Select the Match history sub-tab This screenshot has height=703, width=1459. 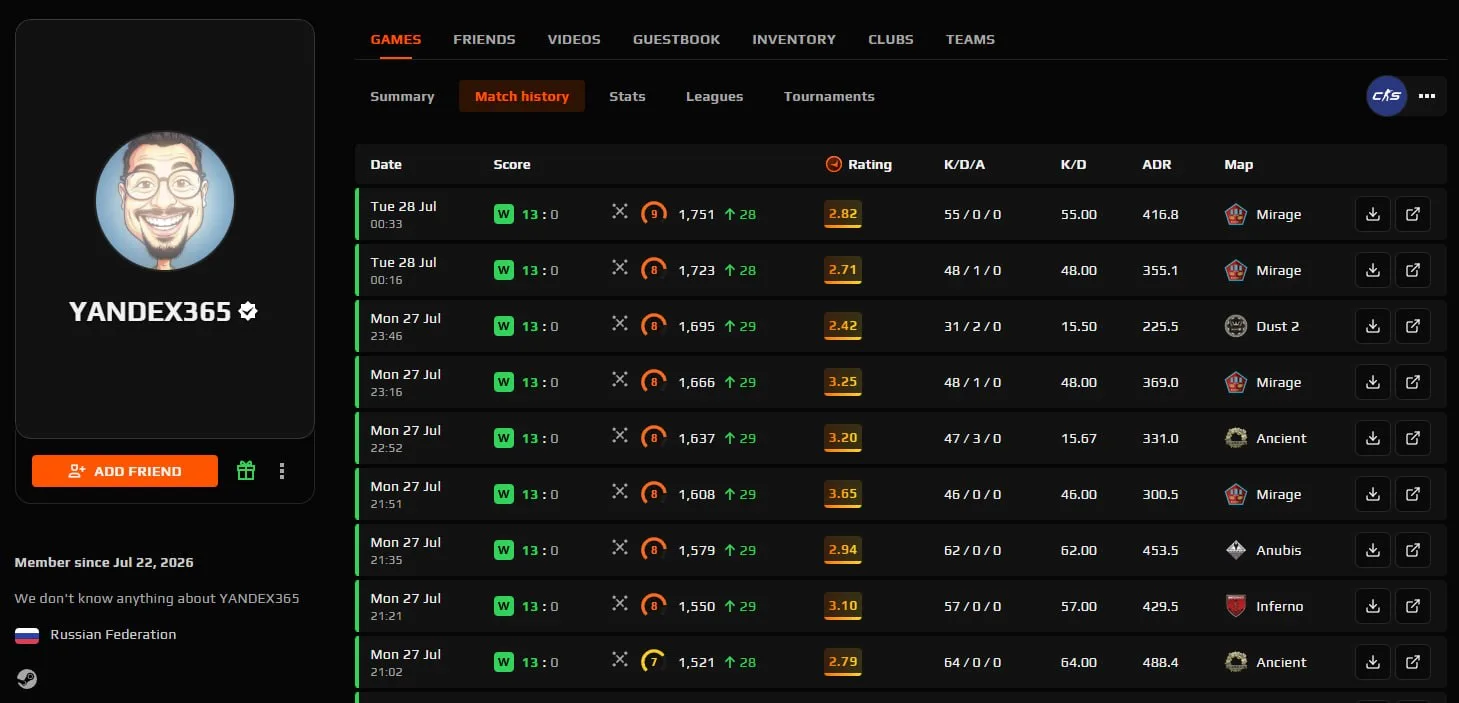tap(522, 97)
